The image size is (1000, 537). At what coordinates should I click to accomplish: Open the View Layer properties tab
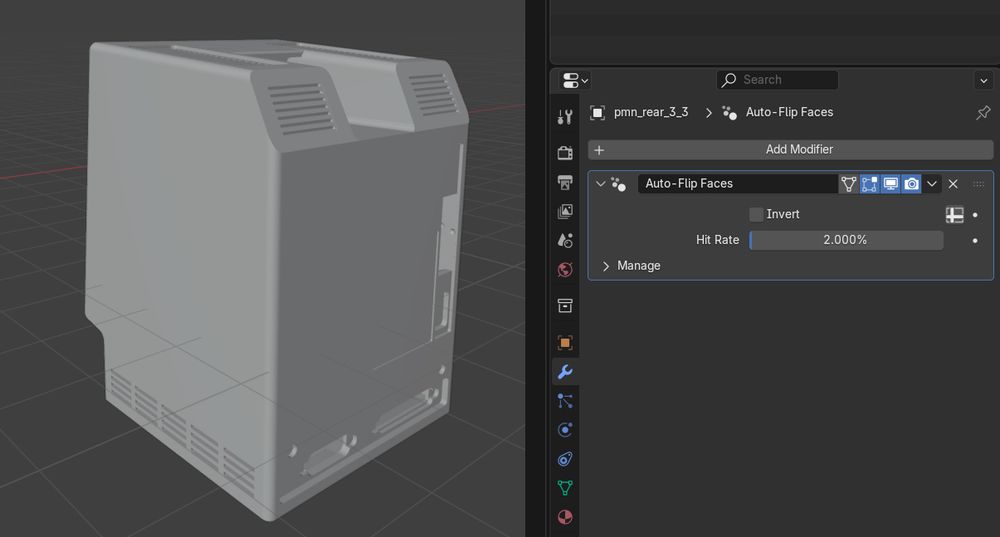565,211
